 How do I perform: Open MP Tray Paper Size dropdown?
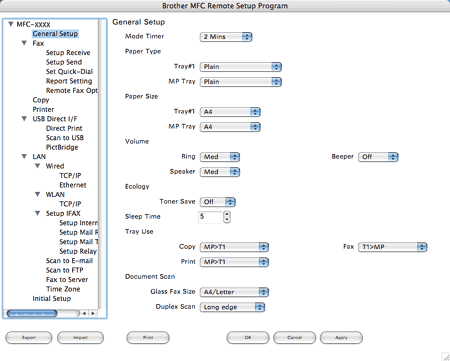click(230, 127)
